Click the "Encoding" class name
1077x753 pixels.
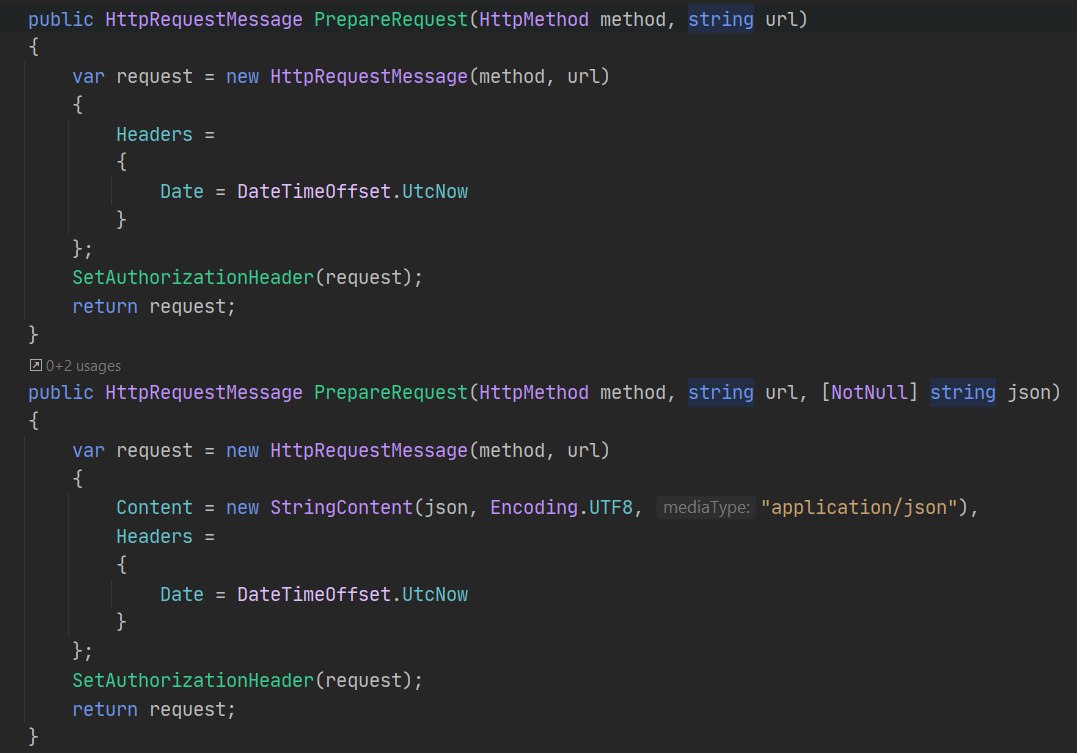click(x=534, y=508)
